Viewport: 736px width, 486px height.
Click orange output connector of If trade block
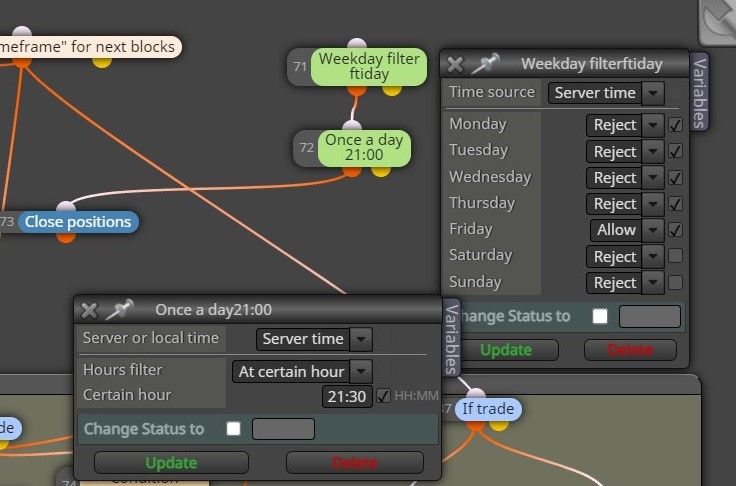476,425
